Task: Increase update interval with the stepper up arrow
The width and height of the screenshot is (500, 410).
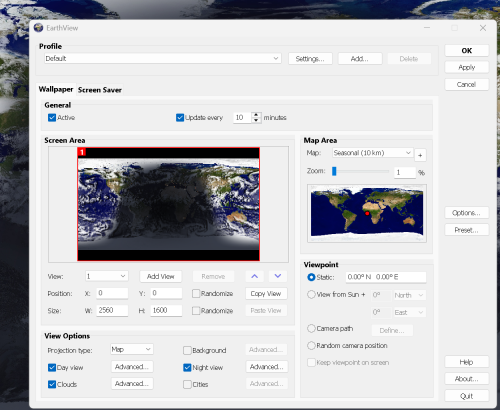Action: coord(256,115)
